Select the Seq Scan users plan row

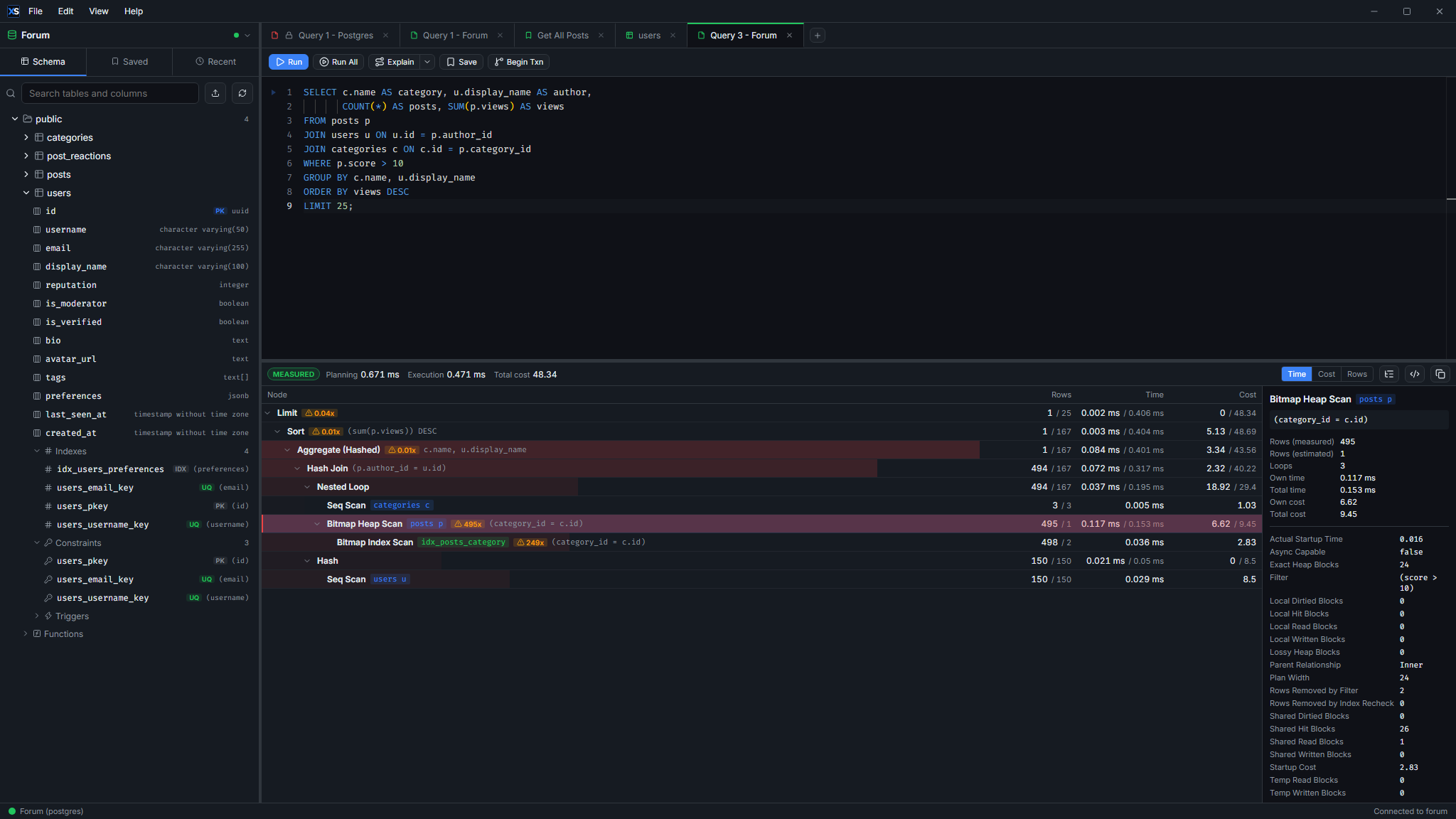click(x=761, y=579)
